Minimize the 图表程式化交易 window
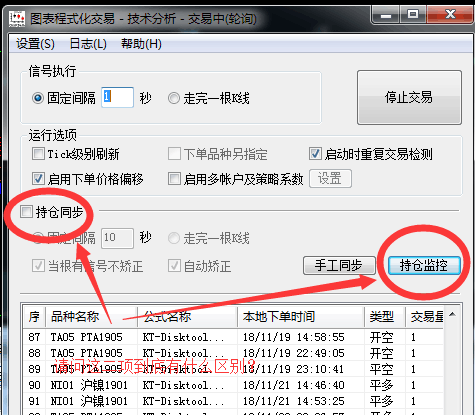475x415 pixels. coord(386,15)
